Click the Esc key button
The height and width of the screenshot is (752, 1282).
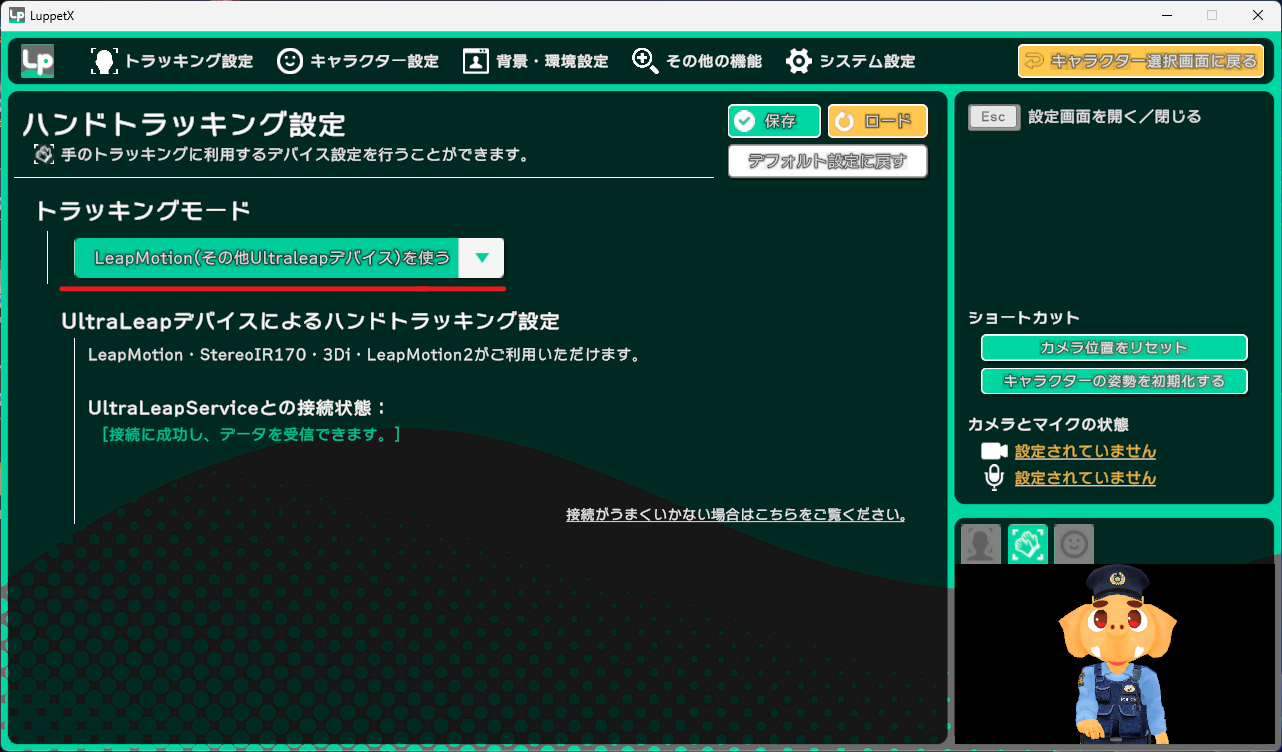coord(993,117)
